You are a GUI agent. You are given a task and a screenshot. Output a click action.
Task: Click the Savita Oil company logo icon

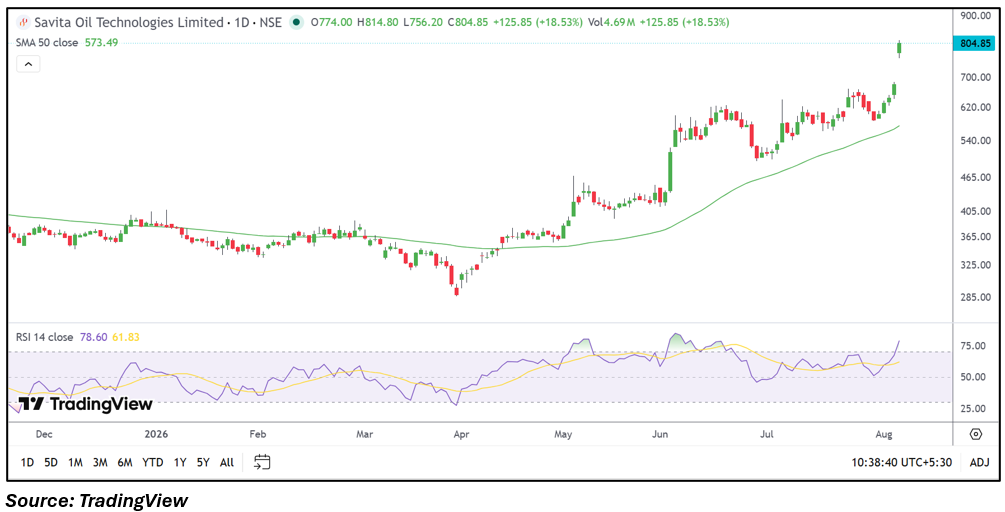24,22
